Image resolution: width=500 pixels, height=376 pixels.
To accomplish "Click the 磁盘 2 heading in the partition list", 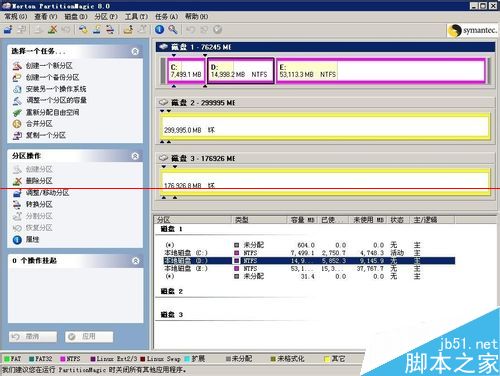I will tap(172, 291).
